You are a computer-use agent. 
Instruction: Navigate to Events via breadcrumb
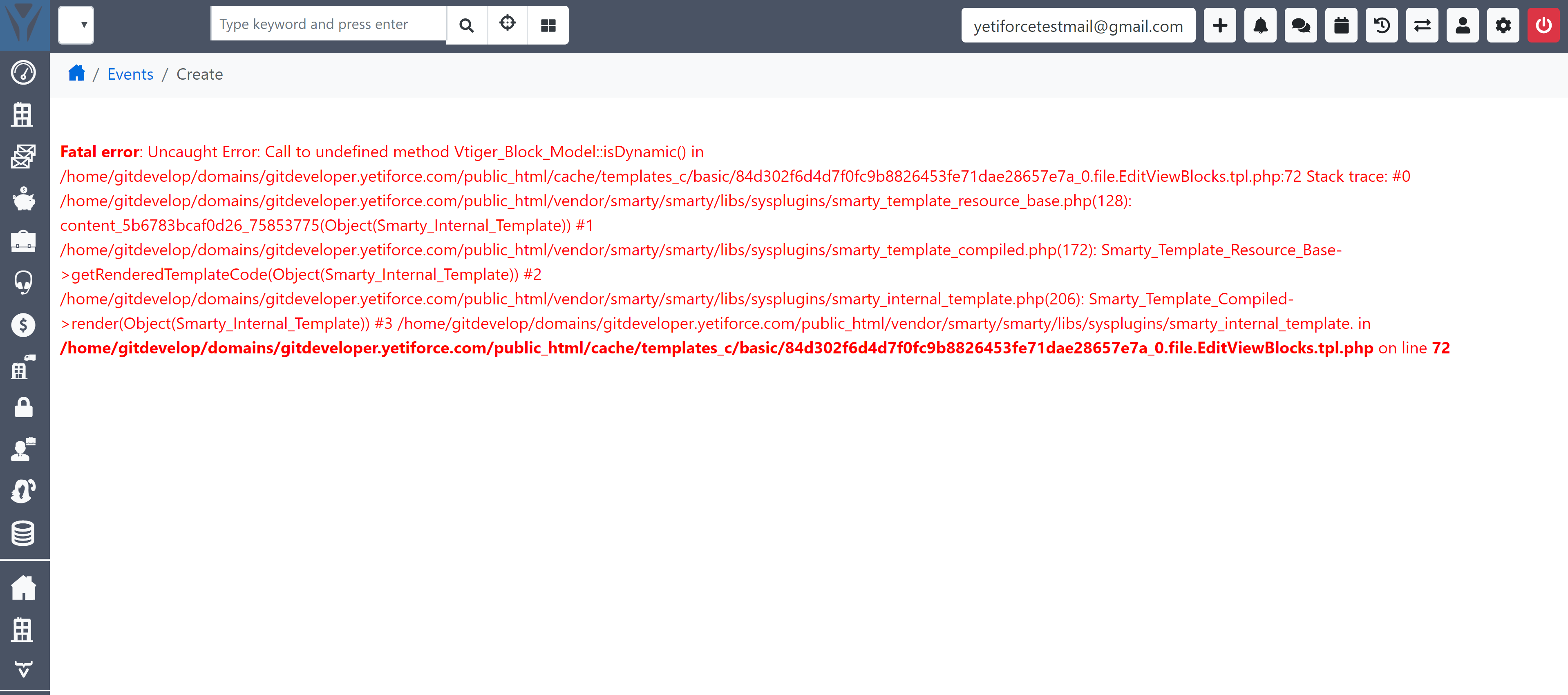point(130,74)
